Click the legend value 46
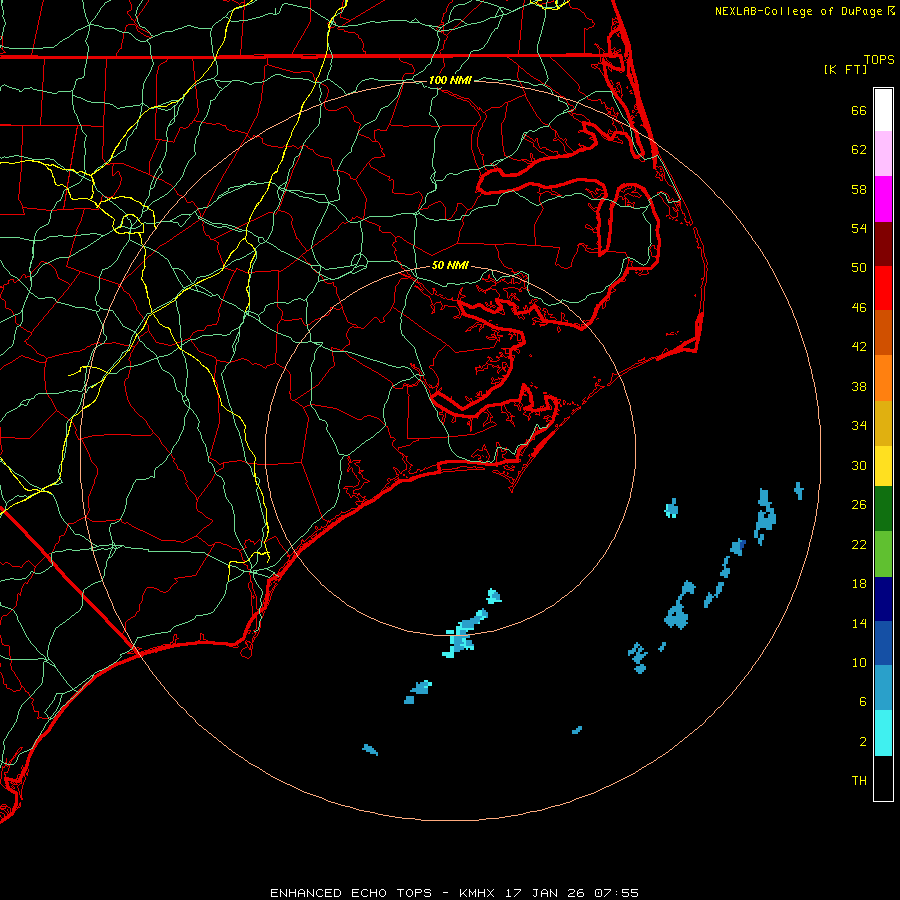The width and height of the screenshot is (900, 900). click(859, 307)
